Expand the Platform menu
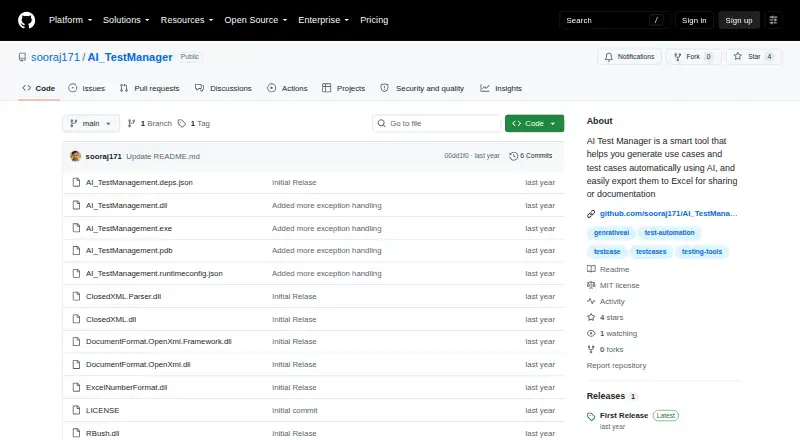 click(70, 20)
